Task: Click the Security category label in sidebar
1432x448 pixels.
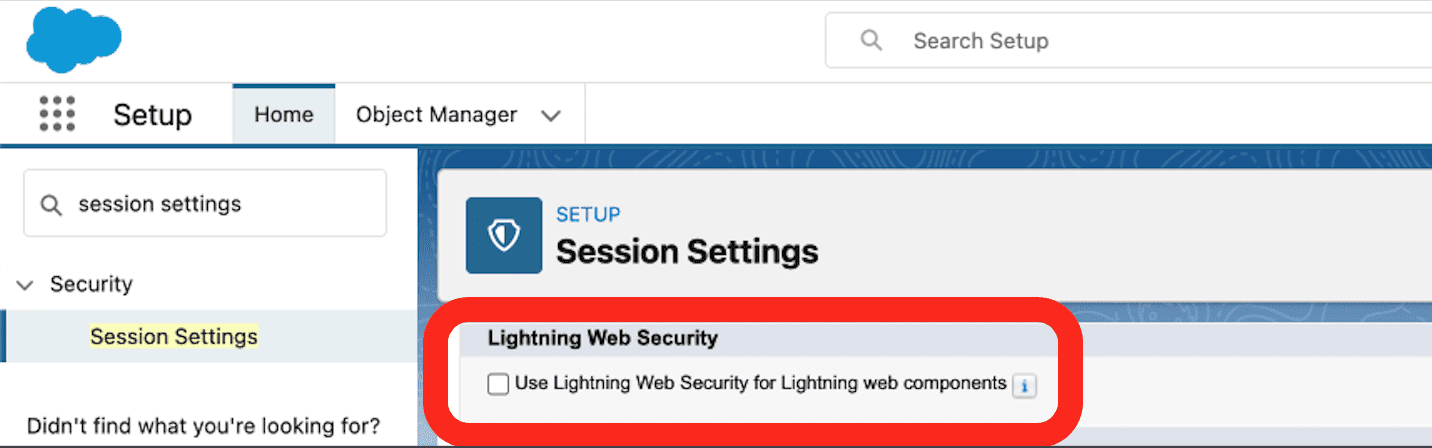Action: [x=91, y=285]
